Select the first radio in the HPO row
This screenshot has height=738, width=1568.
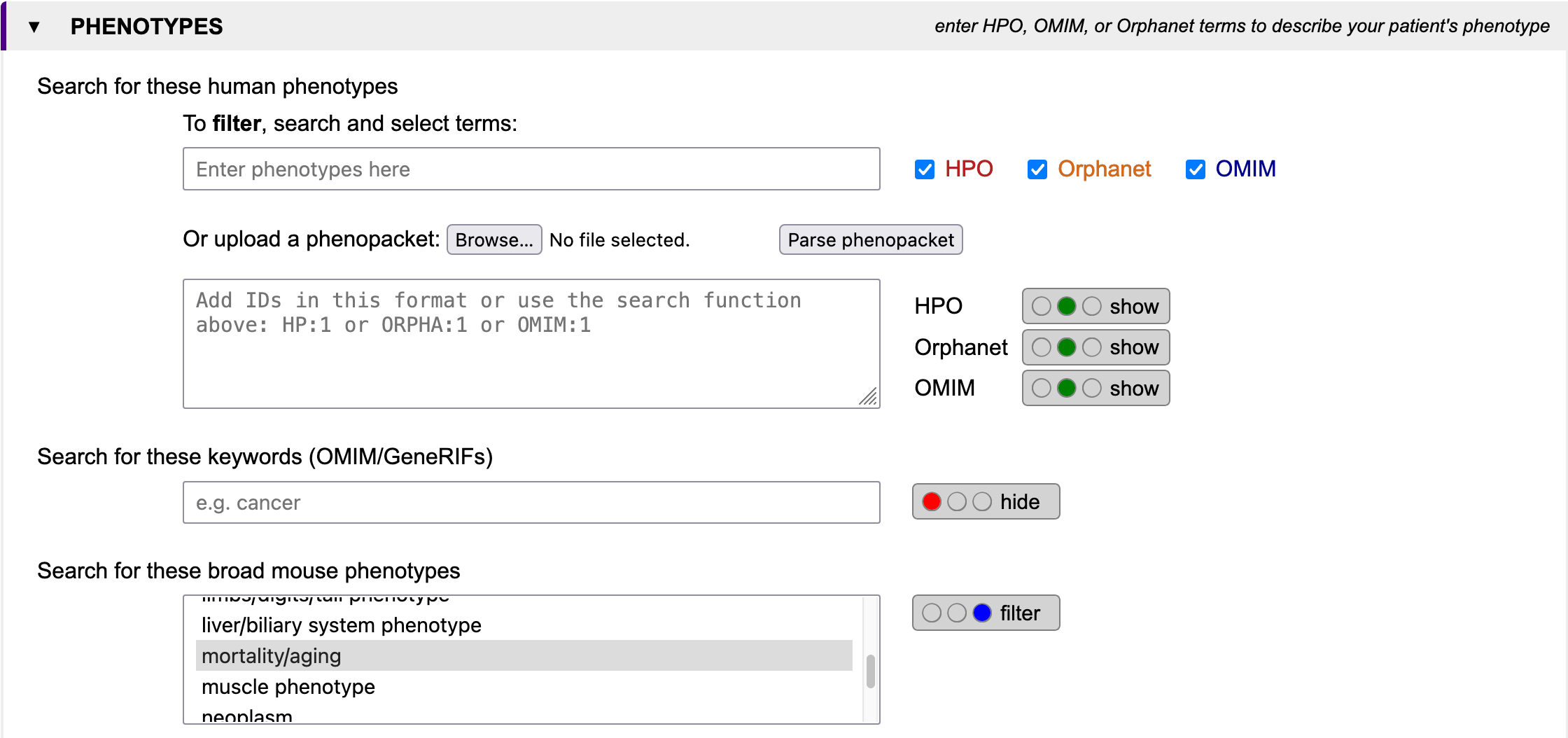tap(1041, 307)
